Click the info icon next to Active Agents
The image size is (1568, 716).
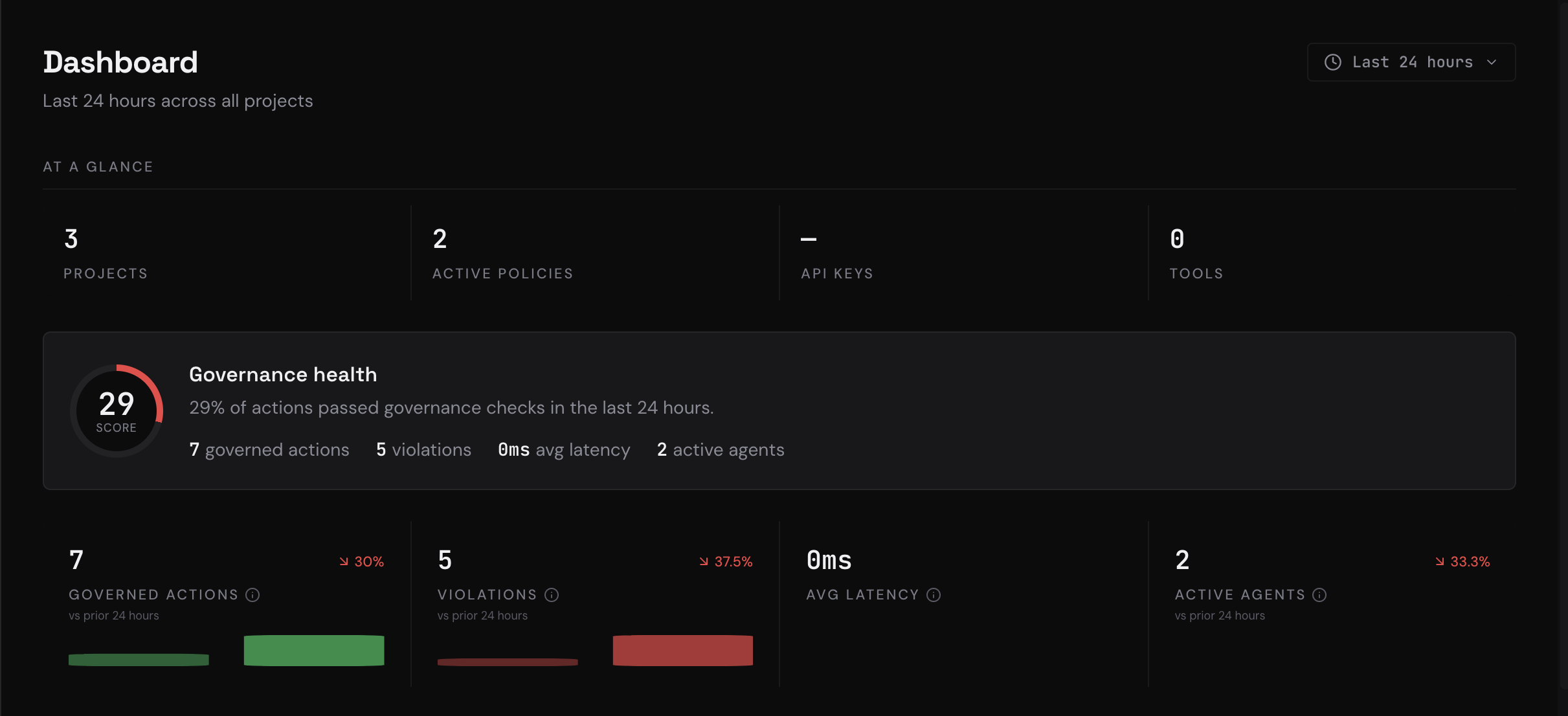[1319, 595]
